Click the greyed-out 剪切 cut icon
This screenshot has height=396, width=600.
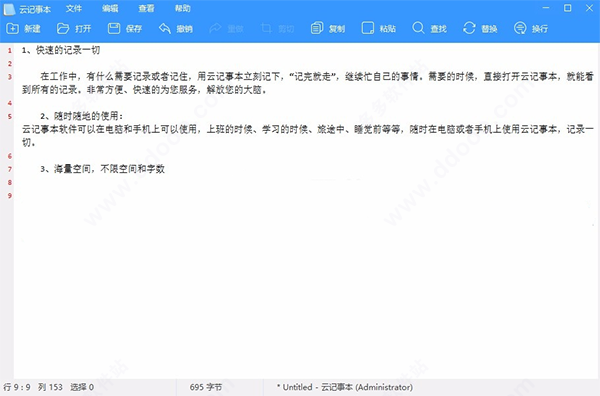tap(266, 28)
